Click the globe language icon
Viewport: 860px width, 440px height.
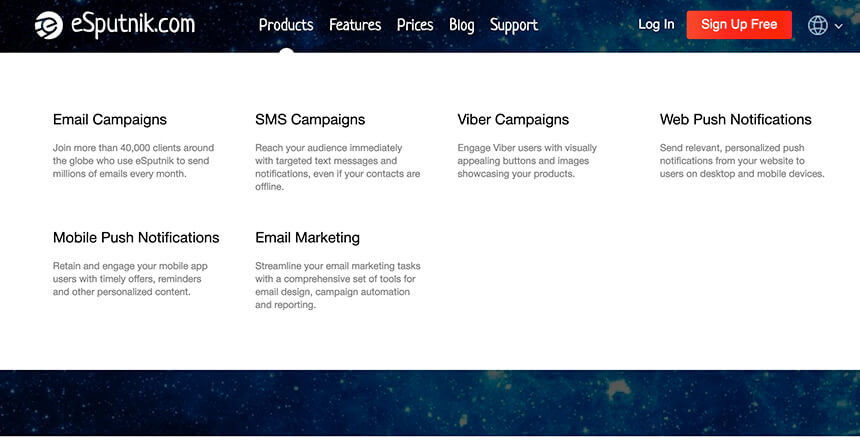pyautogui.click(x=817, y=25)
